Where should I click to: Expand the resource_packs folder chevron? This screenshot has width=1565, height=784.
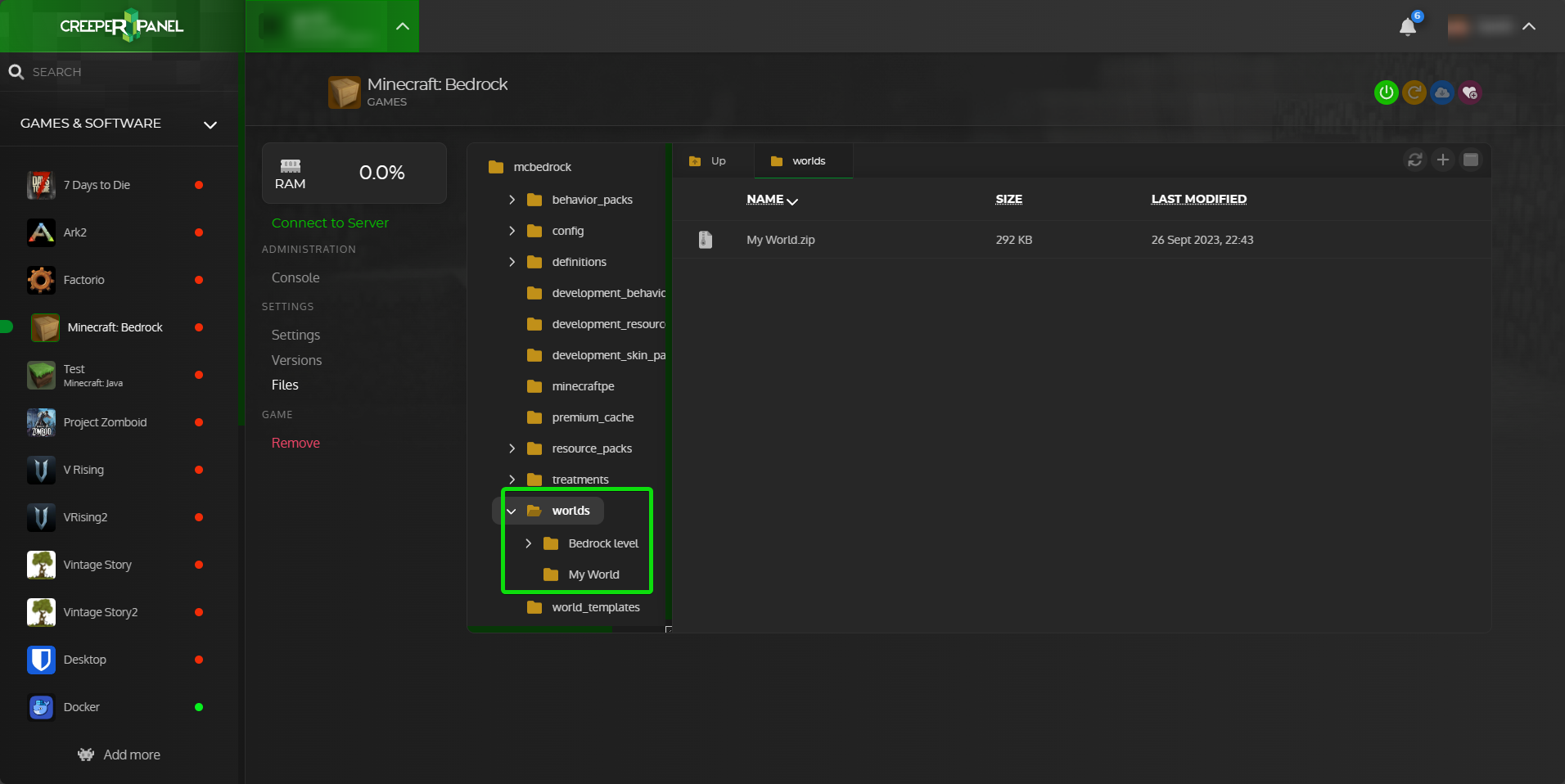click(x=512, y=448)
